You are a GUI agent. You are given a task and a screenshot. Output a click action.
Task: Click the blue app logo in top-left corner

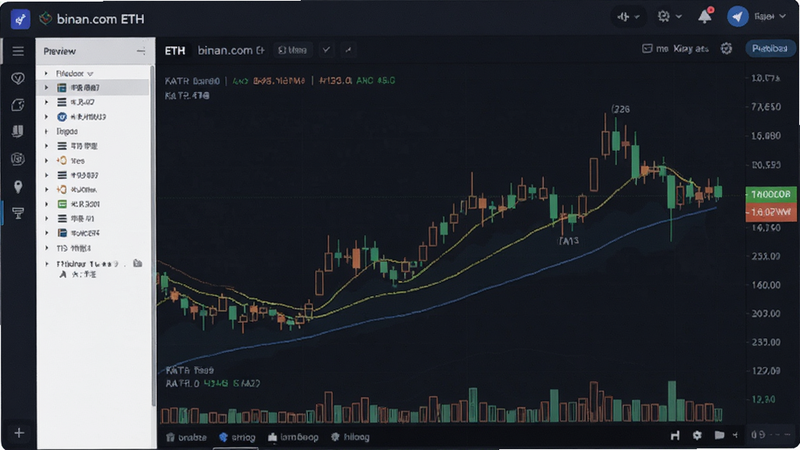(x=20, y=19)
